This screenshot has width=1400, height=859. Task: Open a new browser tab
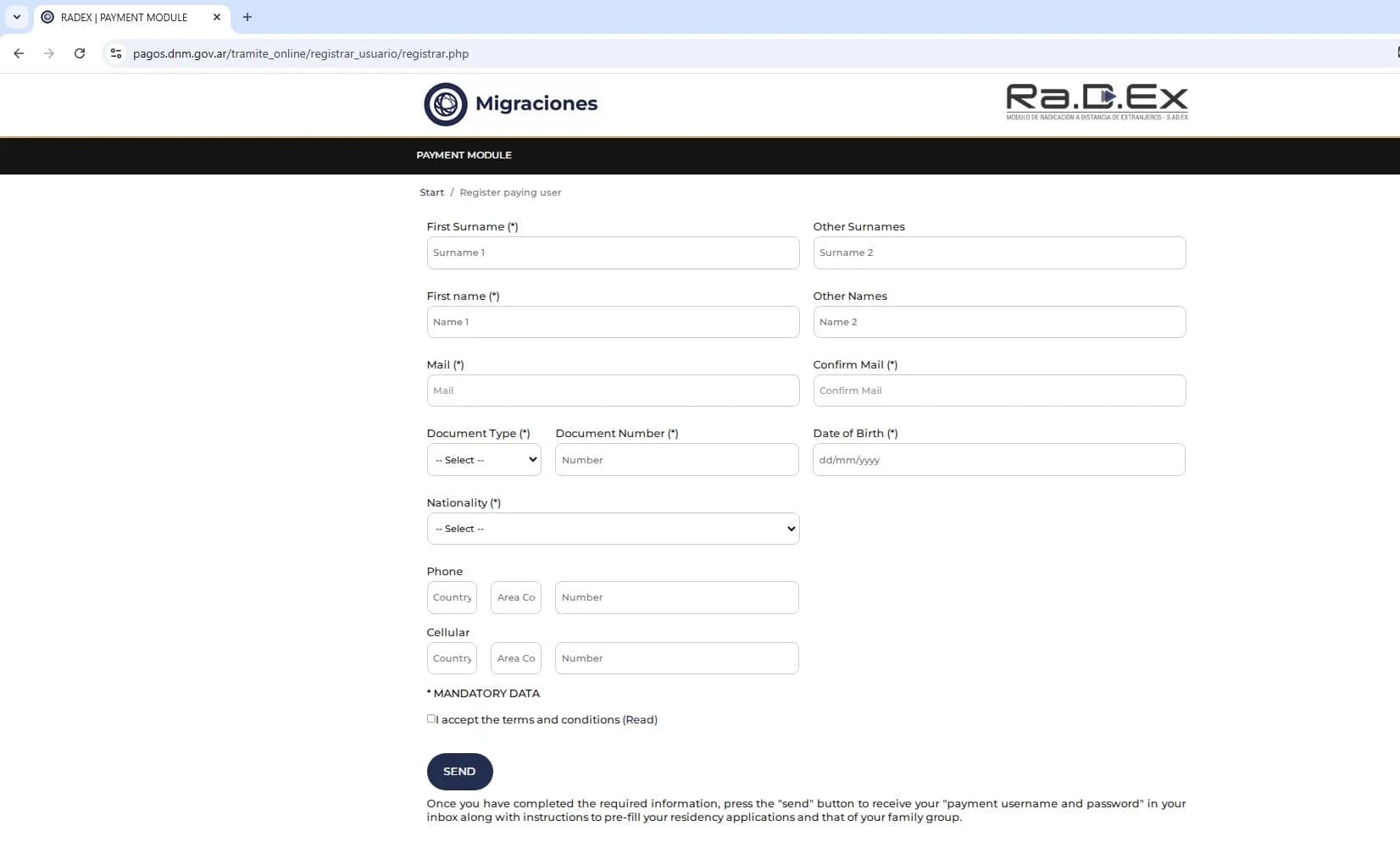(x=247, y=17)
